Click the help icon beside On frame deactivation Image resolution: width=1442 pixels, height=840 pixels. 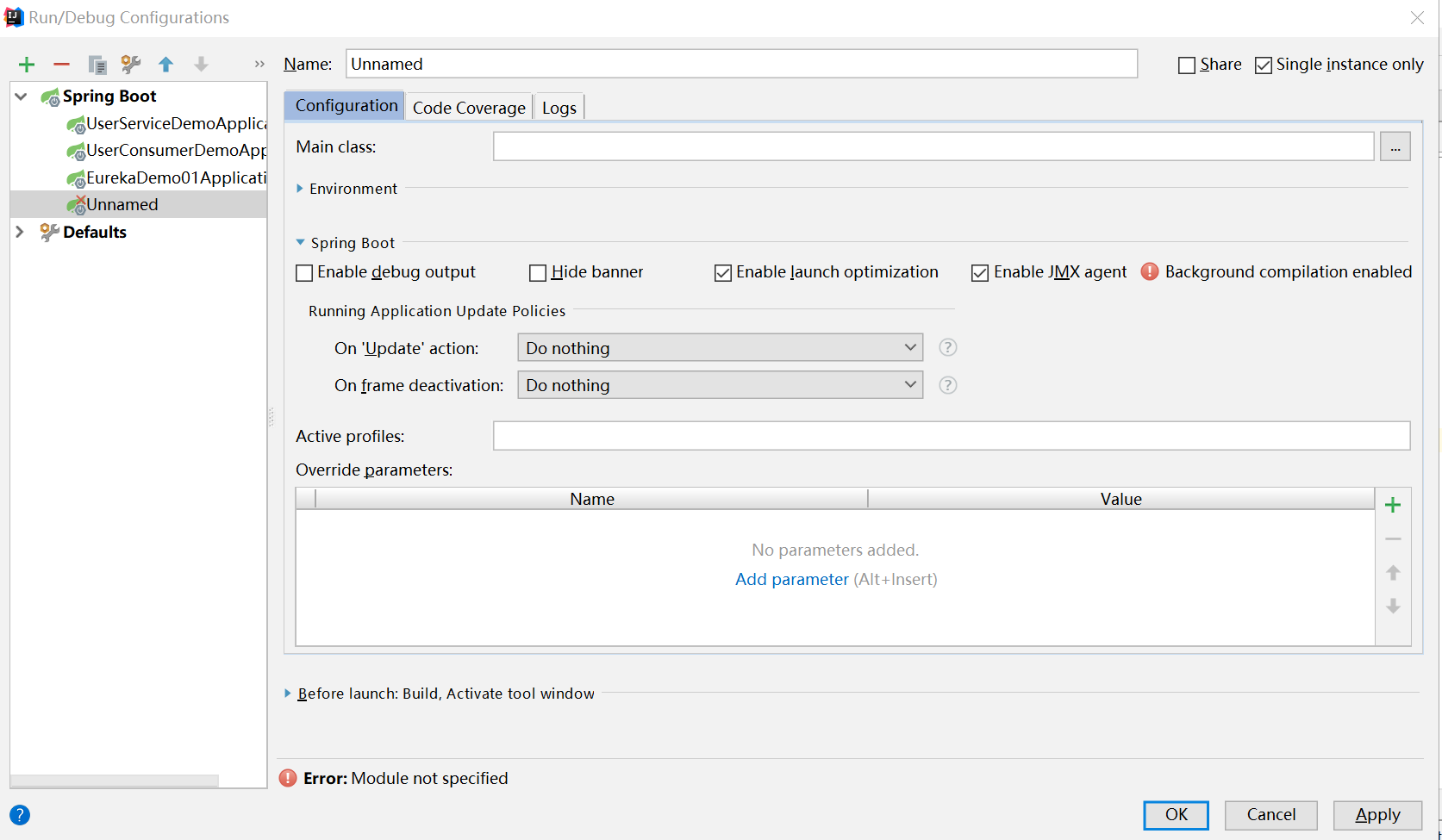pos(947,385)
